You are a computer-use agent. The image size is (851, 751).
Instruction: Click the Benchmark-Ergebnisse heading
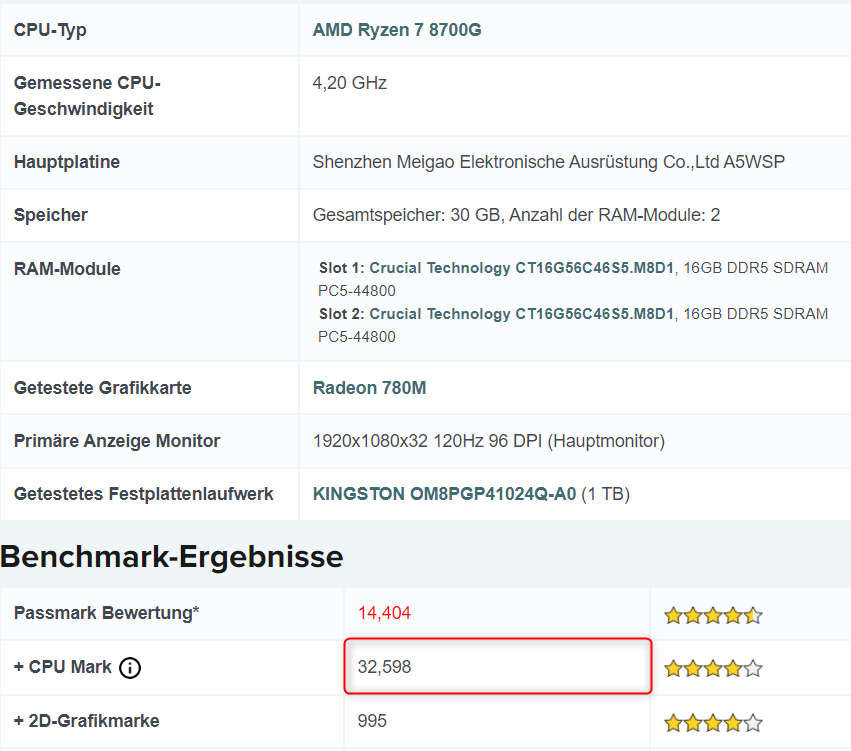pyautogui.click(x=172, y=557)
